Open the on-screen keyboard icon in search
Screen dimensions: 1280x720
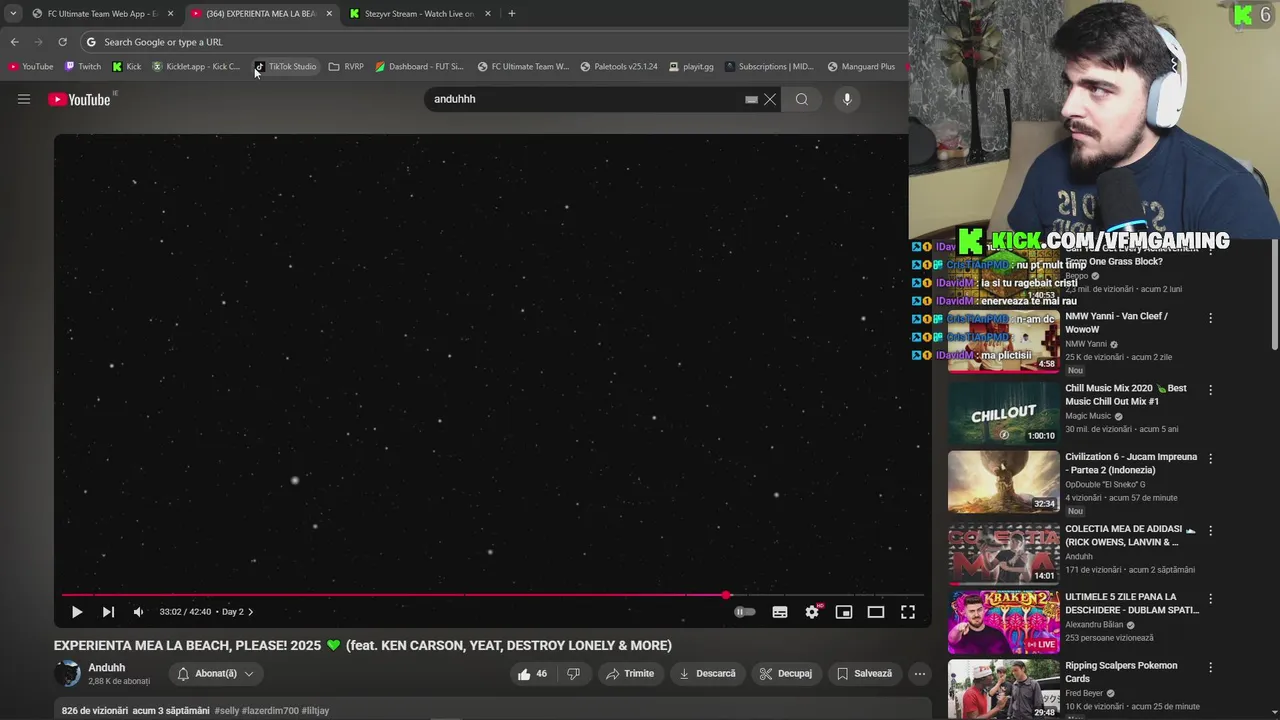click(751, 99)
